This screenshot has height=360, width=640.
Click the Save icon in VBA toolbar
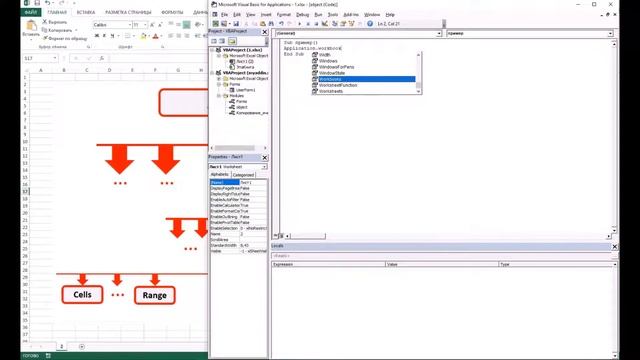(x=236, y=24)
